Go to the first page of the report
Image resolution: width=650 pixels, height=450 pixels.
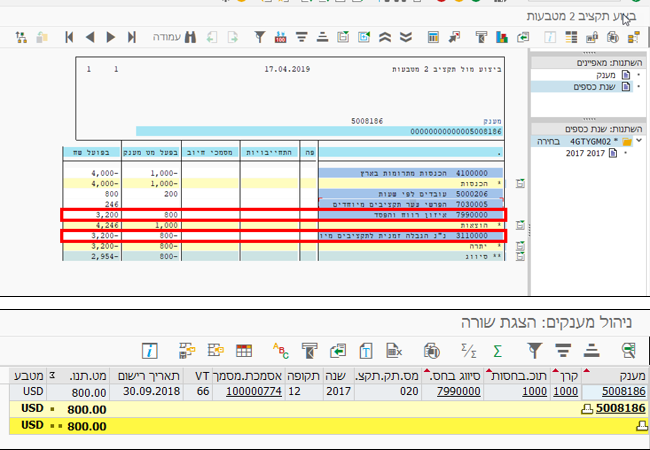coord(69,37)
